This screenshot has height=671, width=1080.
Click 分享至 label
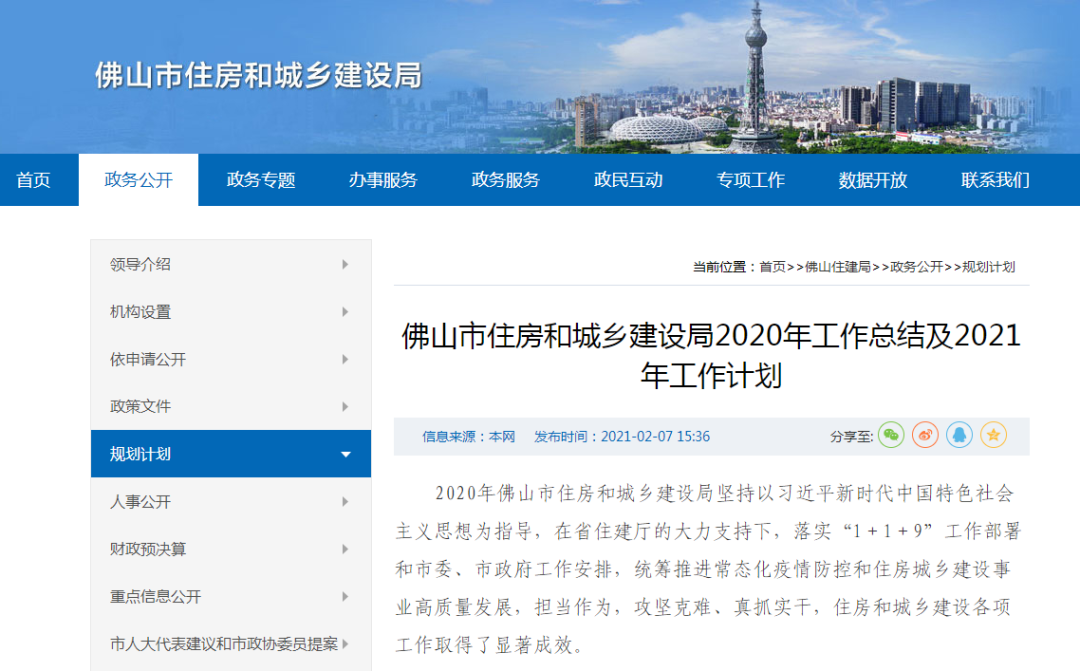(851, 436)
